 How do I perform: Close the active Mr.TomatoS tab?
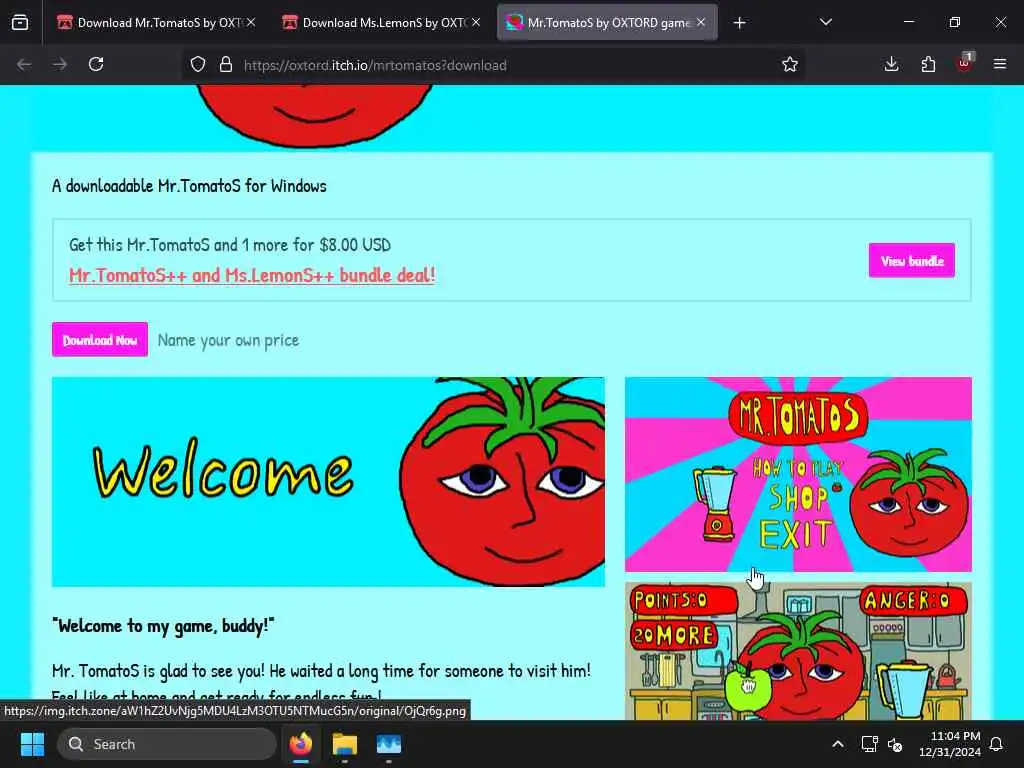point(701,22)
